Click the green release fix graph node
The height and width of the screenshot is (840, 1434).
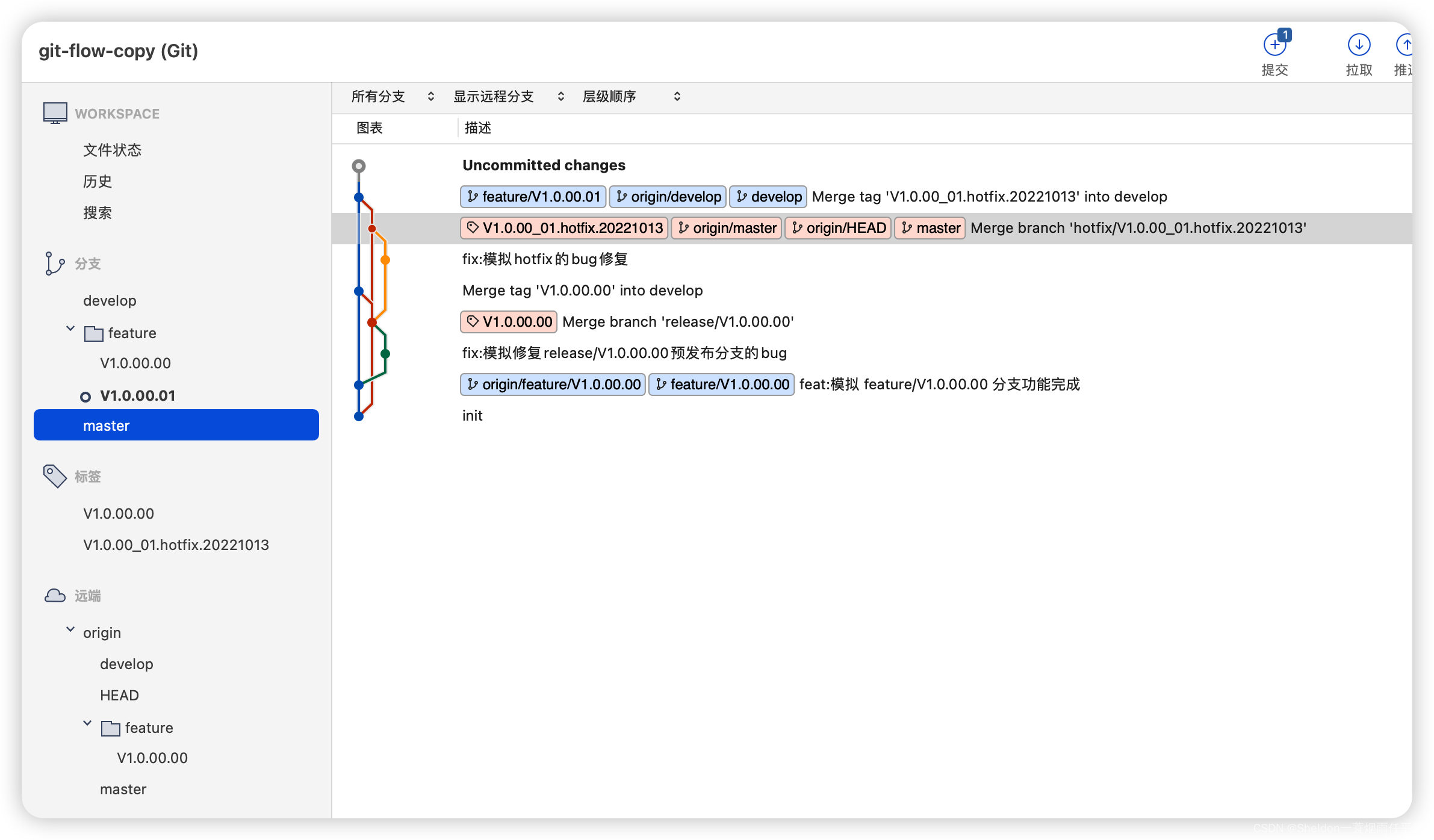(385, 354)
